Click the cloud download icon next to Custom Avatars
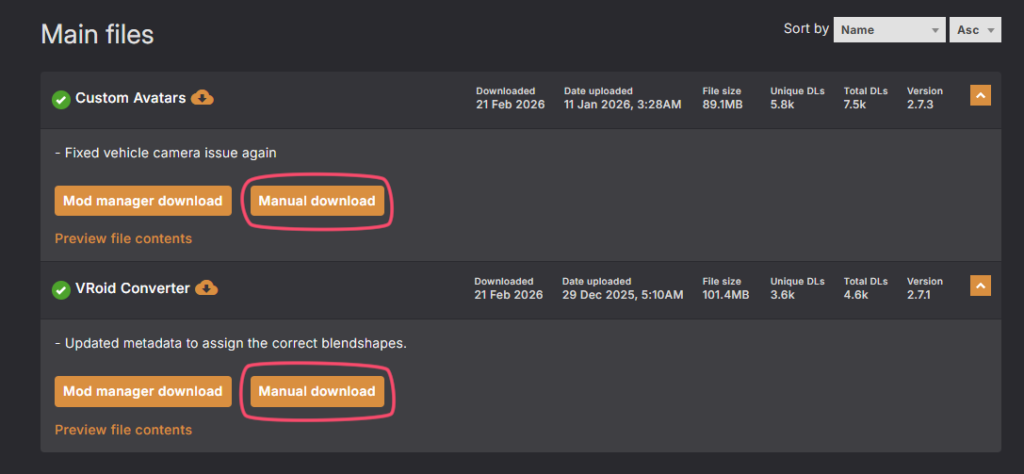Screen dimensions: 1024x474 point(203,97)
